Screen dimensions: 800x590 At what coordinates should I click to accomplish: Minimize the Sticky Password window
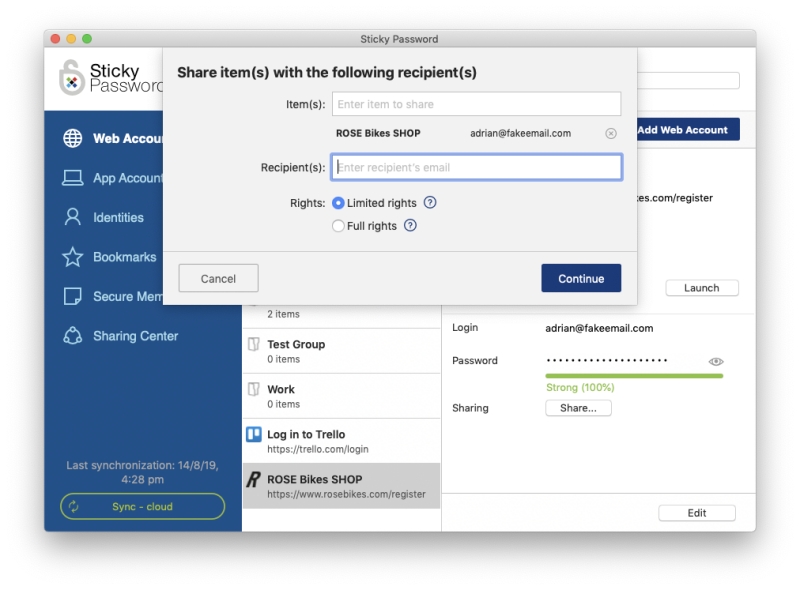coord(71,39)
